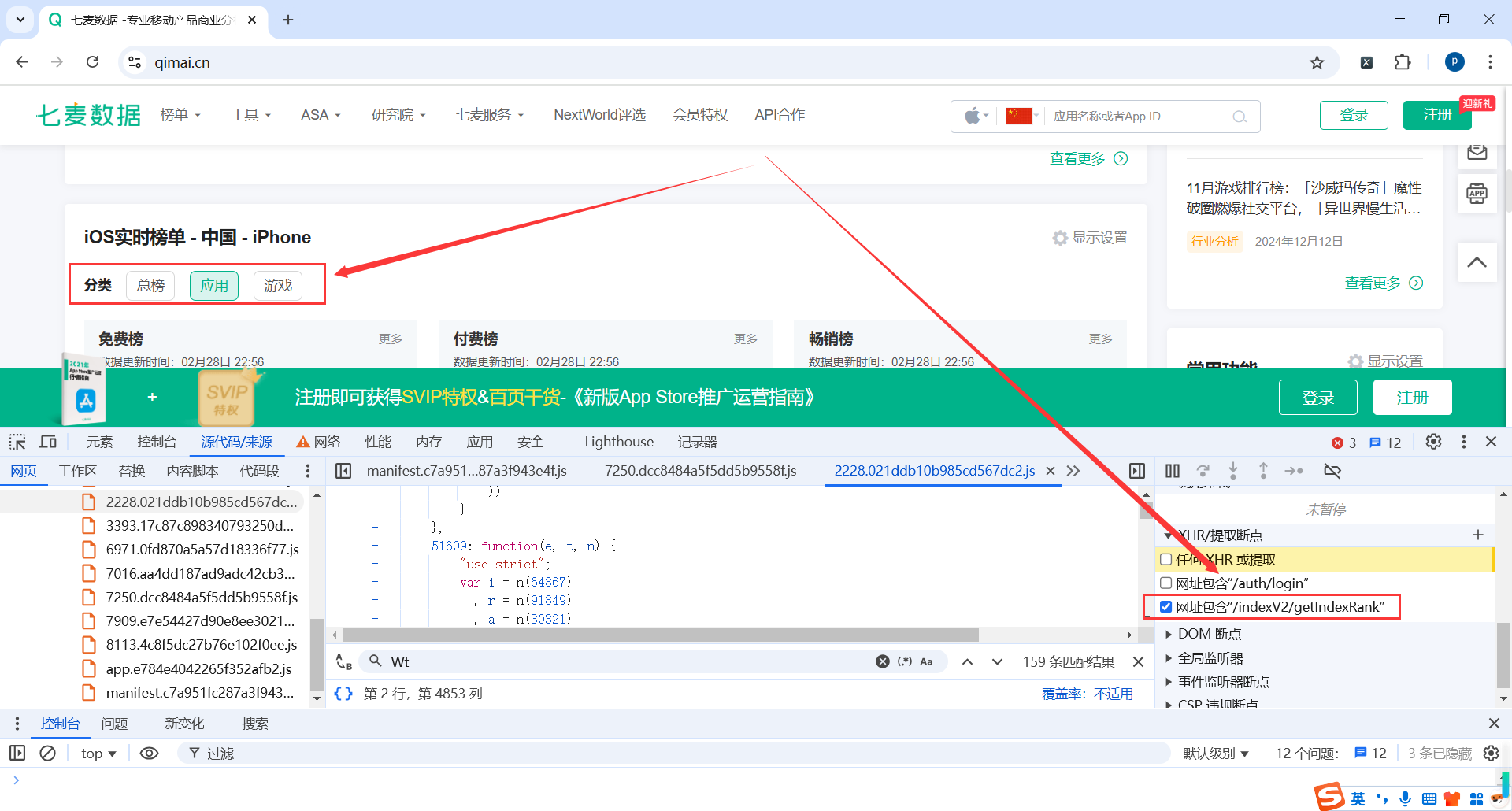Create a live expression with eye icon
This screenshot has height=811, width=1512.
click(149, 754)
